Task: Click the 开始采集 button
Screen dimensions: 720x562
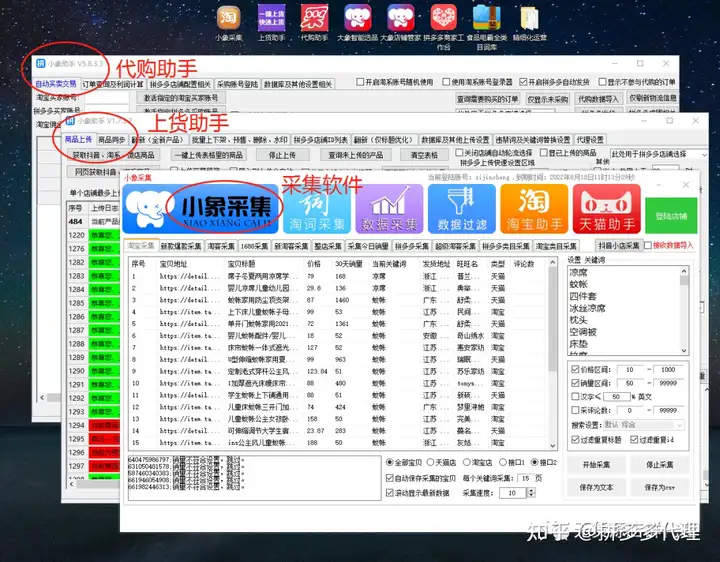Action: coord(596,465)
